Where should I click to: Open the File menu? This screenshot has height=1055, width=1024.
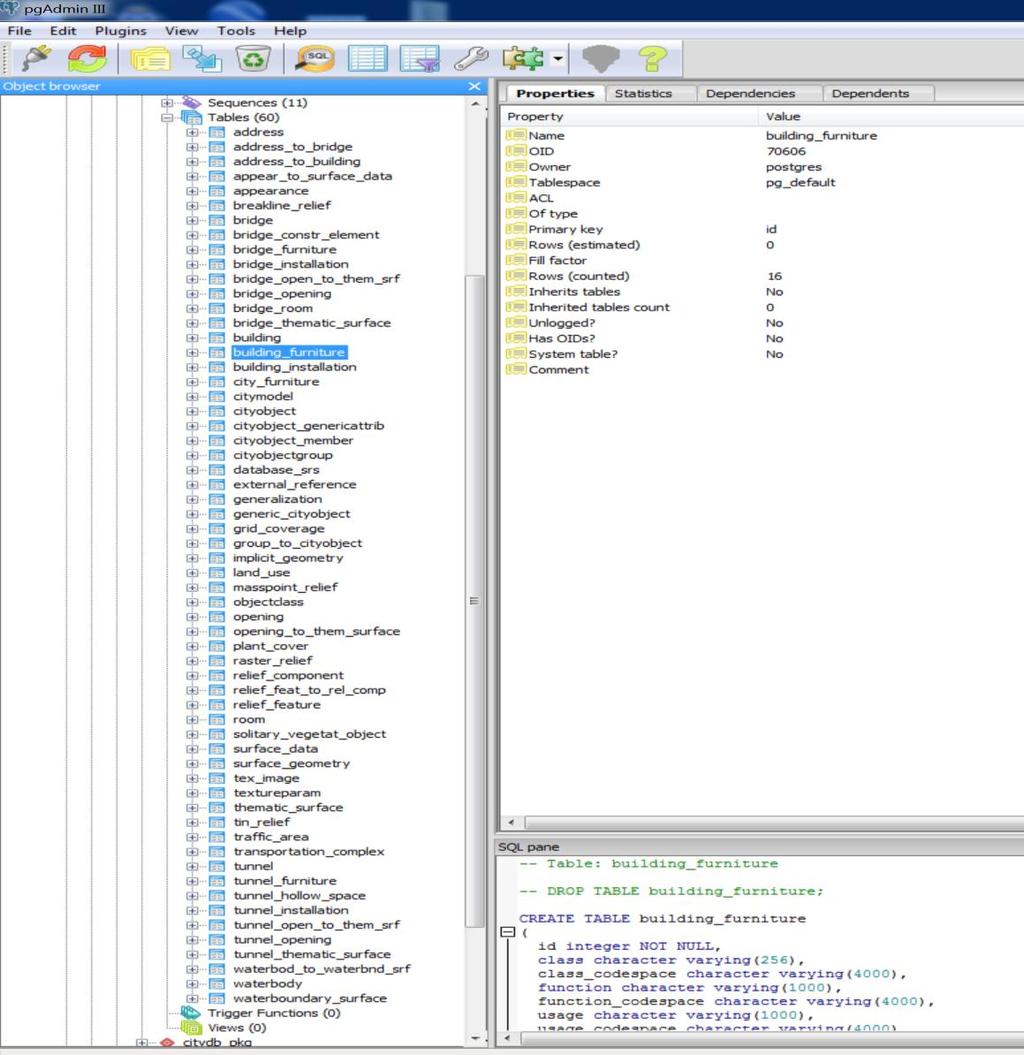20,31
